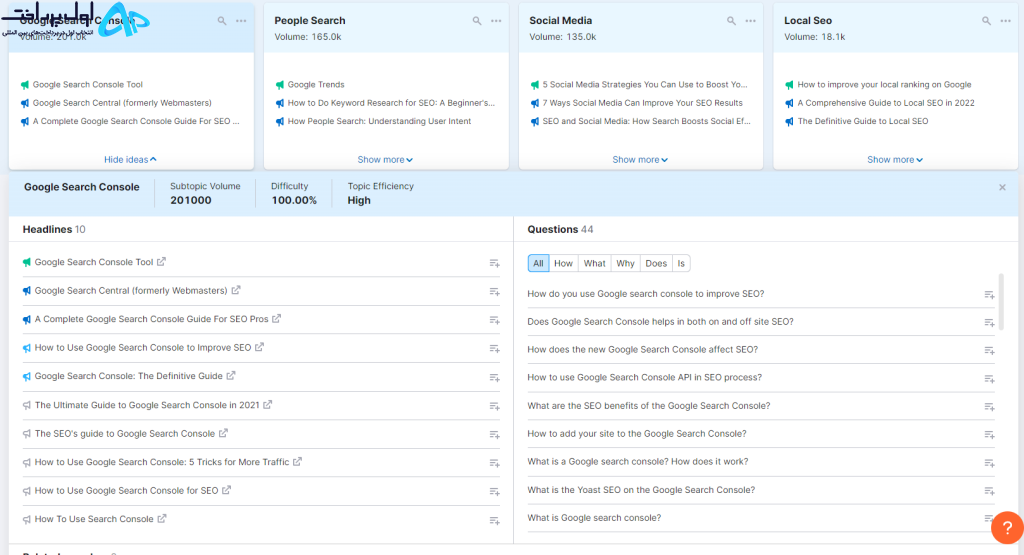The image size is (1024, 555).
Task: Open more options for Google Search Console card
Action: tap(242, 21)
